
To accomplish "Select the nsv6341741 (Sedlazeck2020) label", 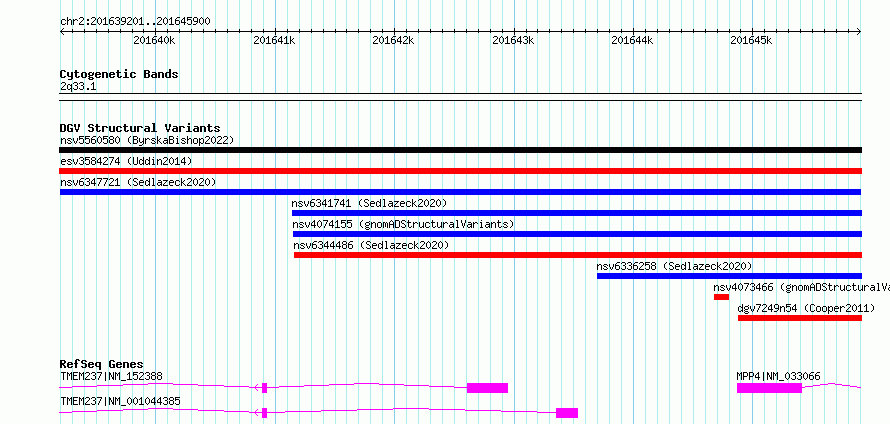I will click(370, 203).
